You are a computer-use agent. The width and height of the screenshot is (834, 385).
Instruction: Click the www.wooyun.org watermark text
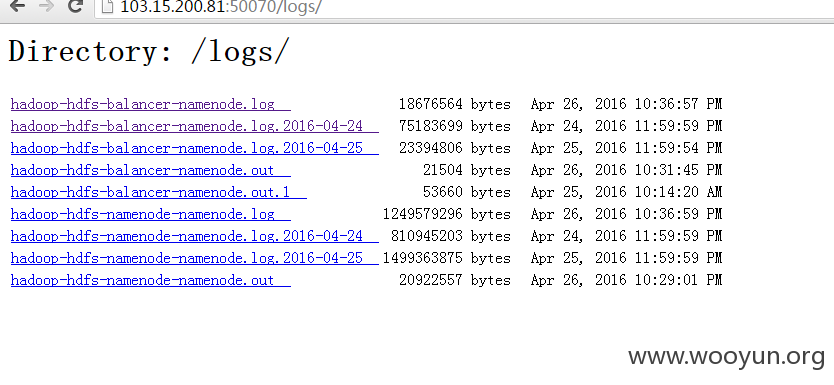pos(727,357)
